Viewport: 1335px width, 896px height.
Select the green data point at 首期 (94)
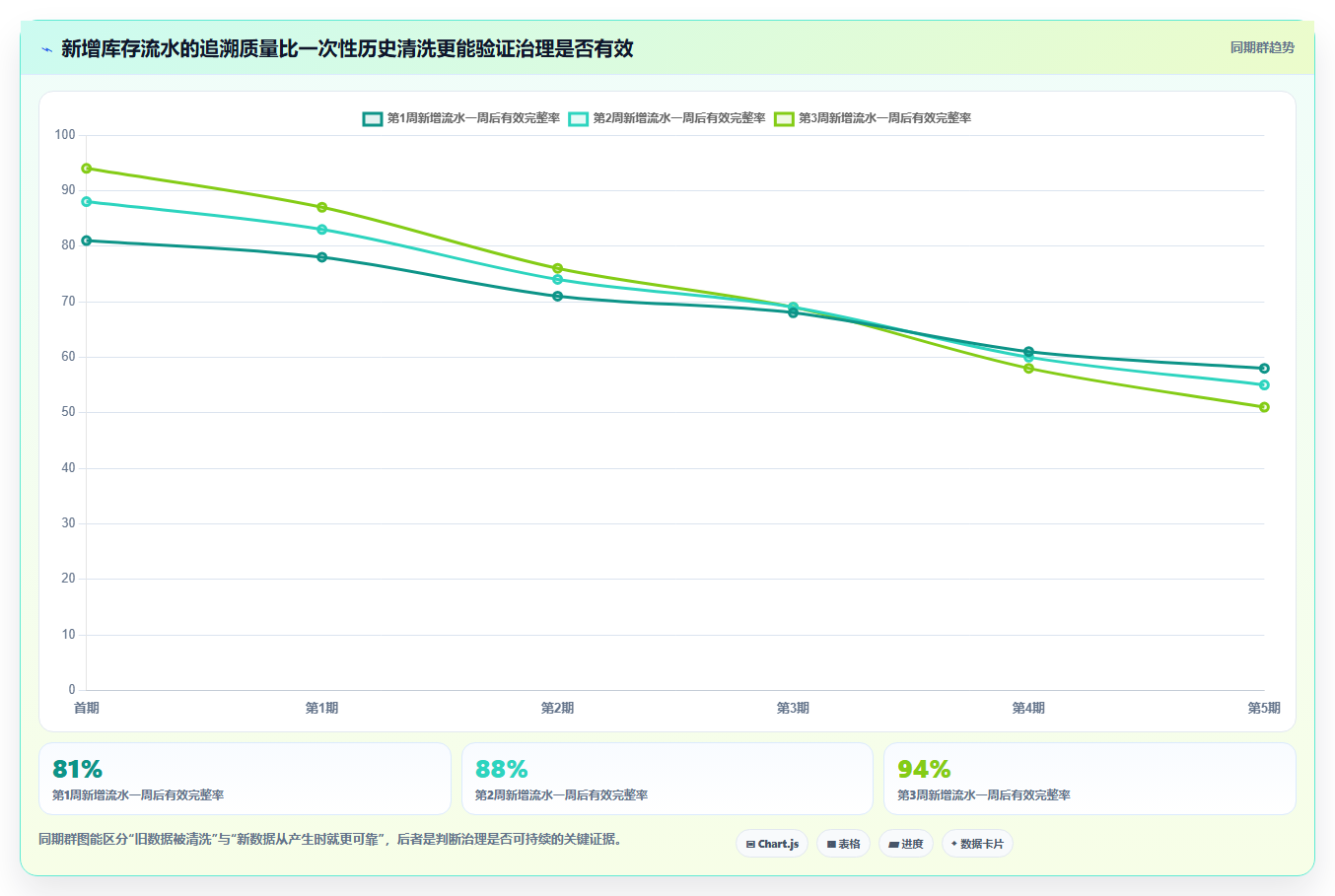click(87, 169)
